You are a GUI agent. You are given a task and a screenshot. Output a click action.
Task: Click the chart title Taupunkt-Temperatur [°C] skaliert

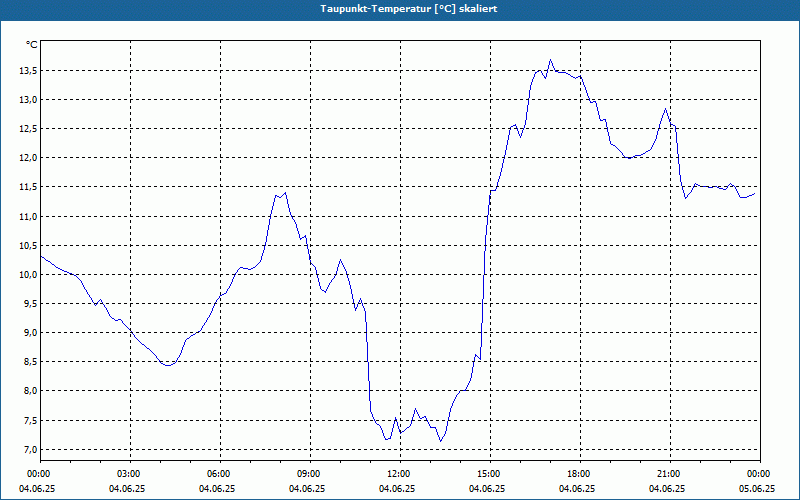point(409,9)
